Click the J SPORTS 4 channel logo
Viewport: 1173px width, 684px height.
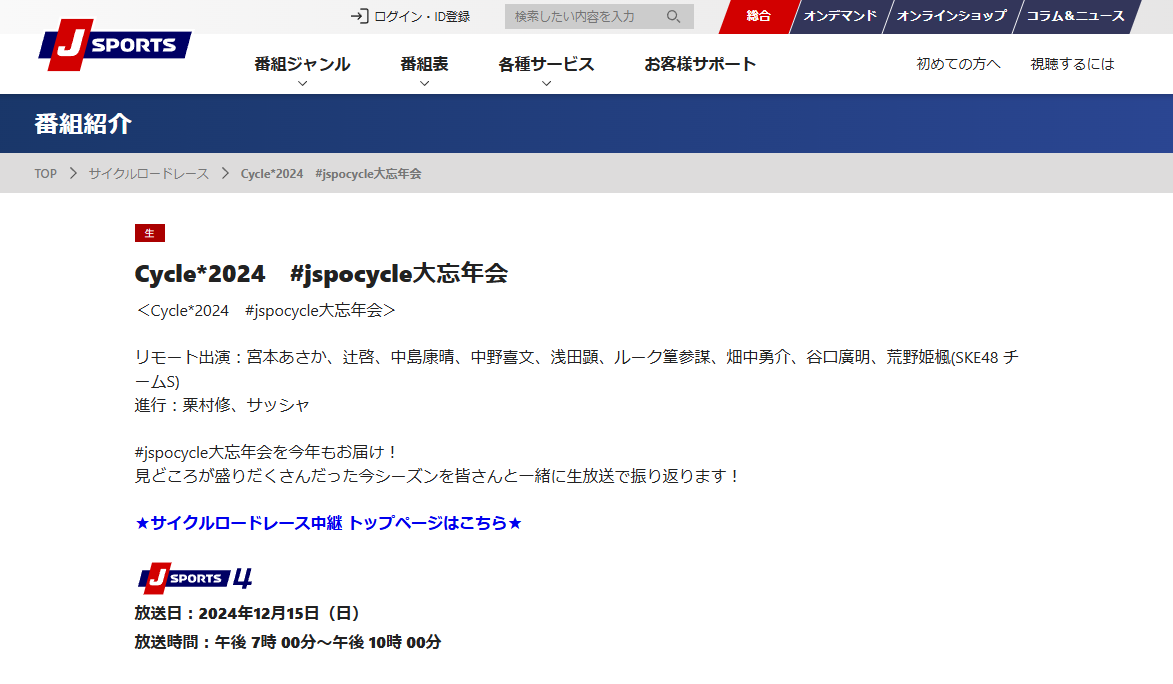[195, 578]
